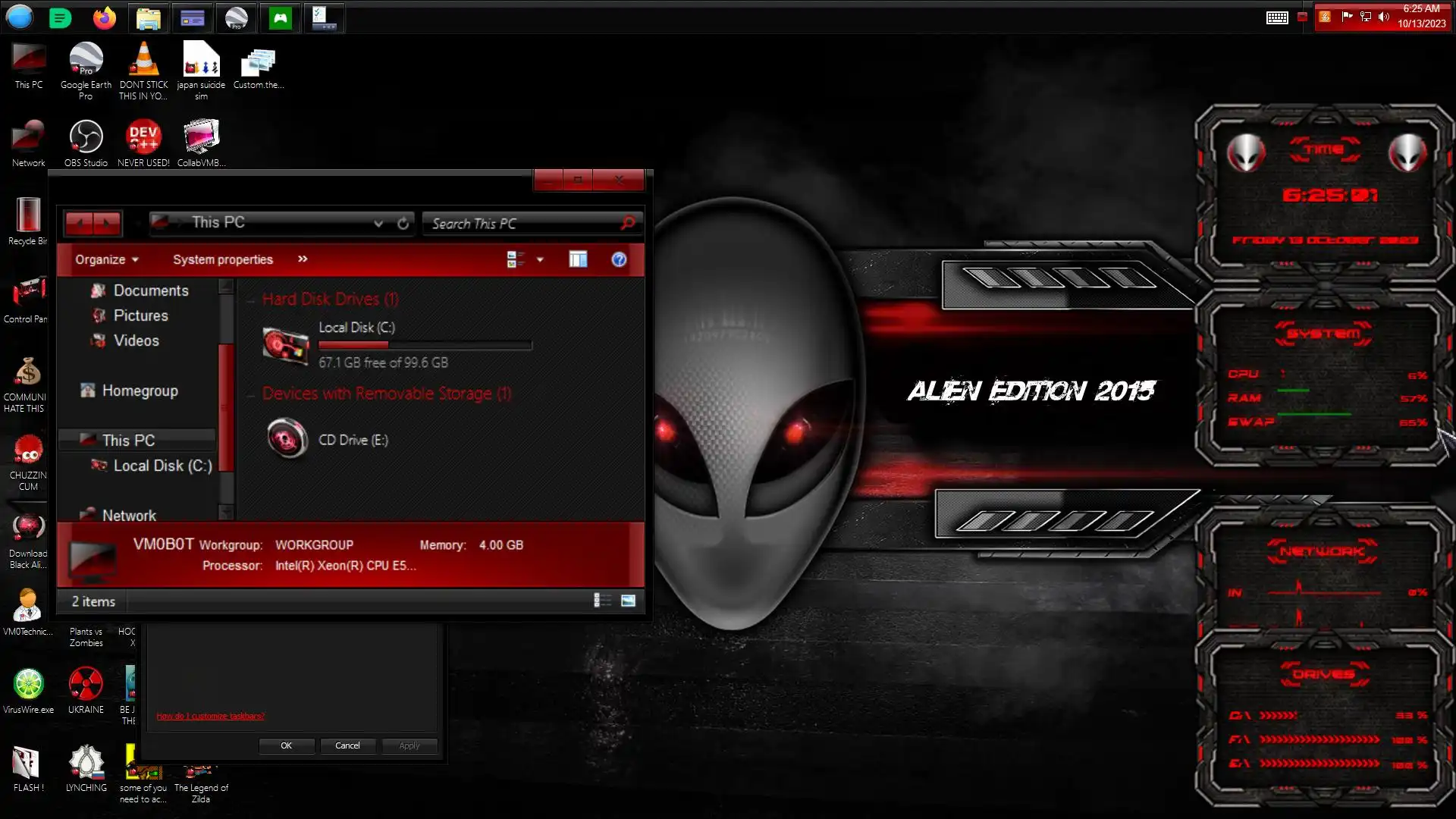
Task: Select the CD Drive (E:) icon
Action: click(287, 439)
